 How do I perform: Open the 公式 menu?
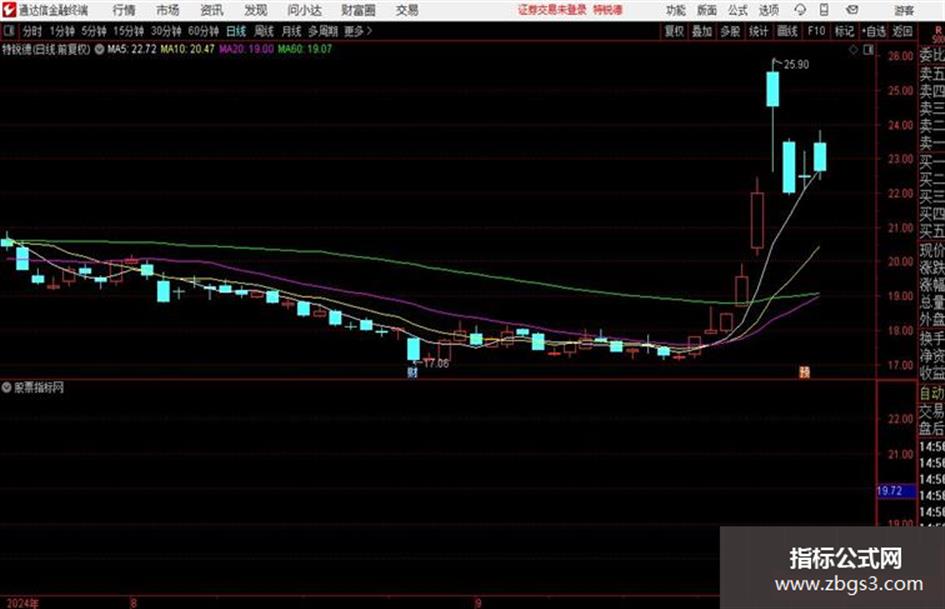738,10
